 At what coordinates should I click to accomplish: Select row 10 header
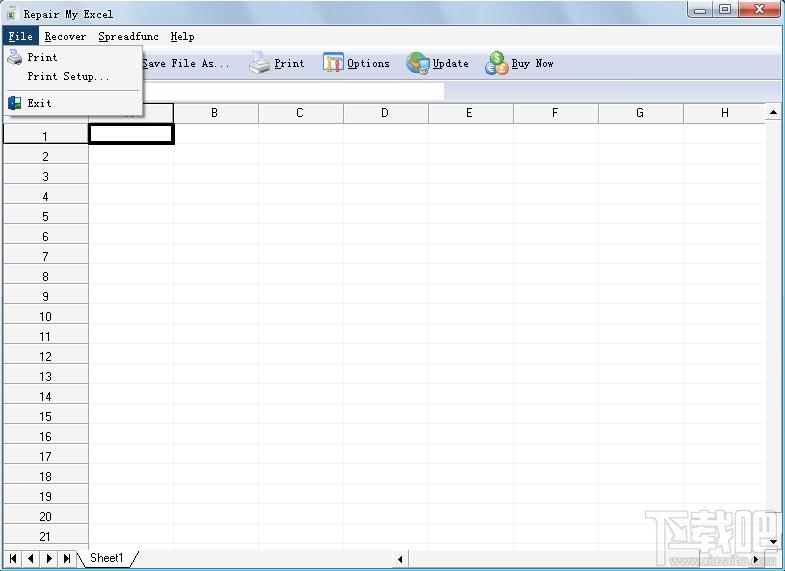click(46, 314)
